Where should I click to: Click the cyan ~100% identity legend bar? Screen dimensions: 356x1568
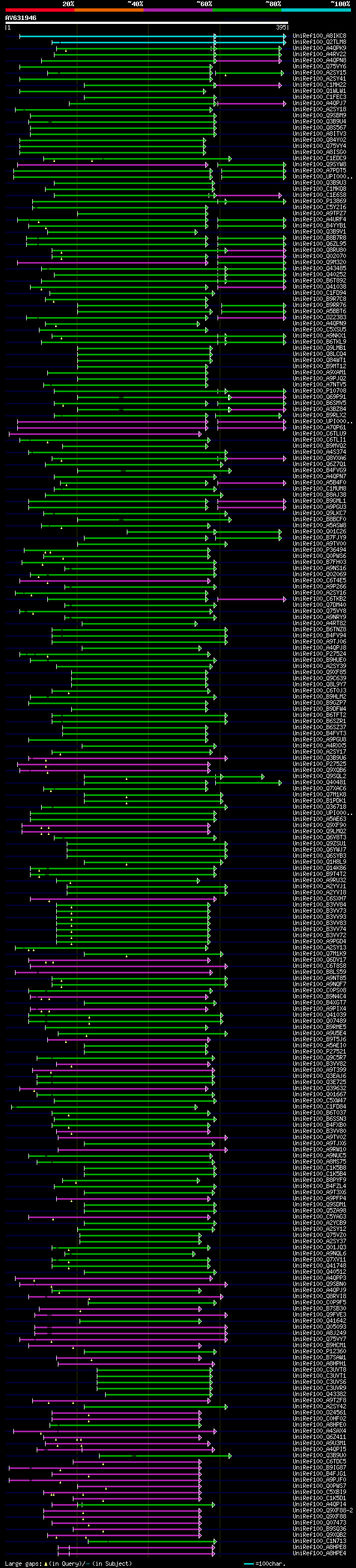pos(317,10)
